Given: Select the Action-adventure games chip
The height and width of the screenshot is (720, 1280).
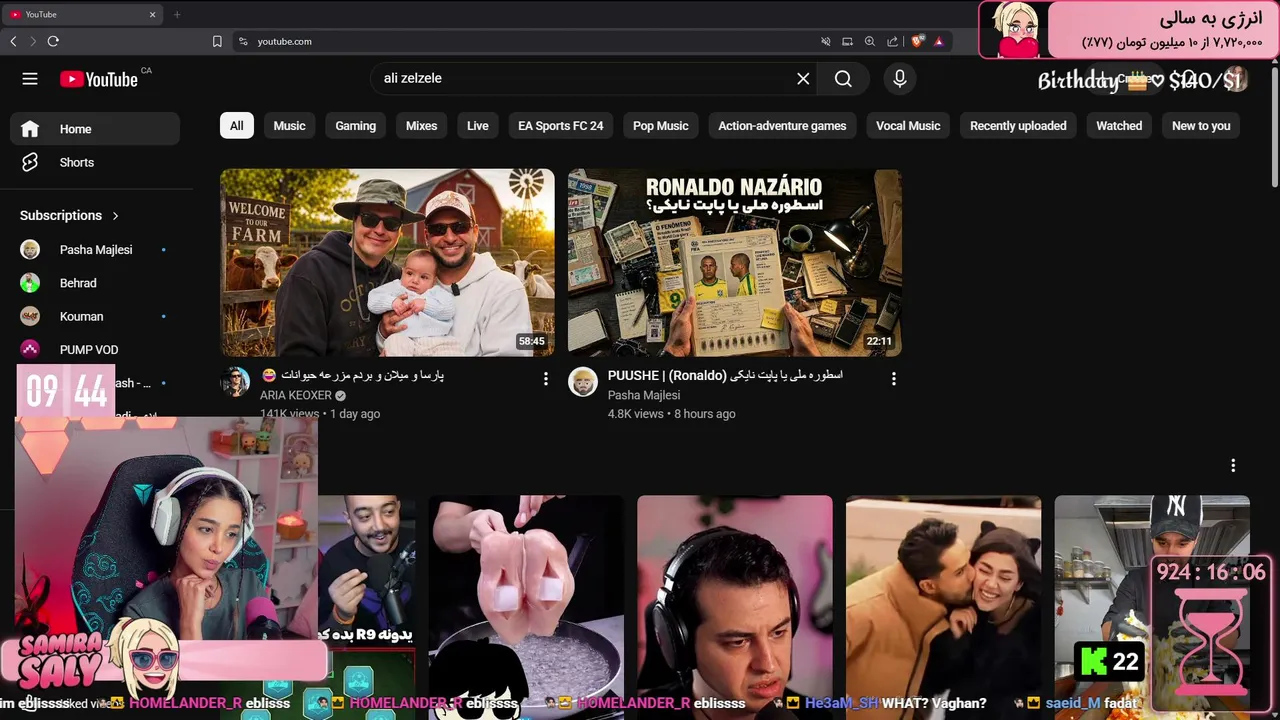Looking at the screenshot, I should 782,126.
